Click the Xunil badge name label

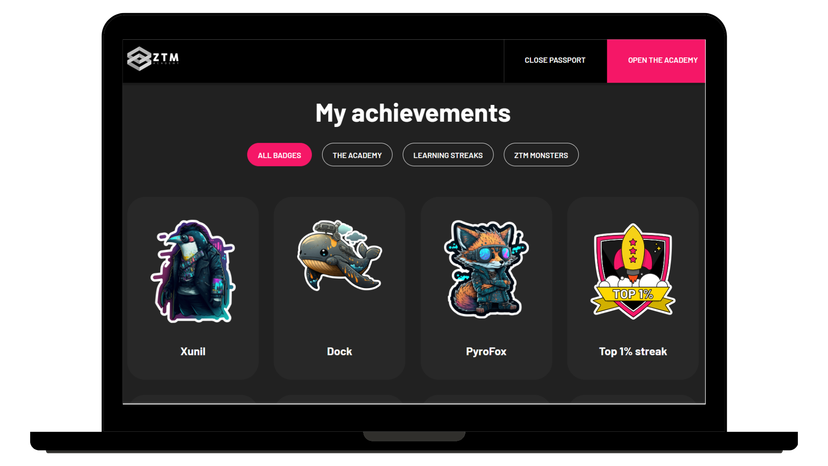193,351
